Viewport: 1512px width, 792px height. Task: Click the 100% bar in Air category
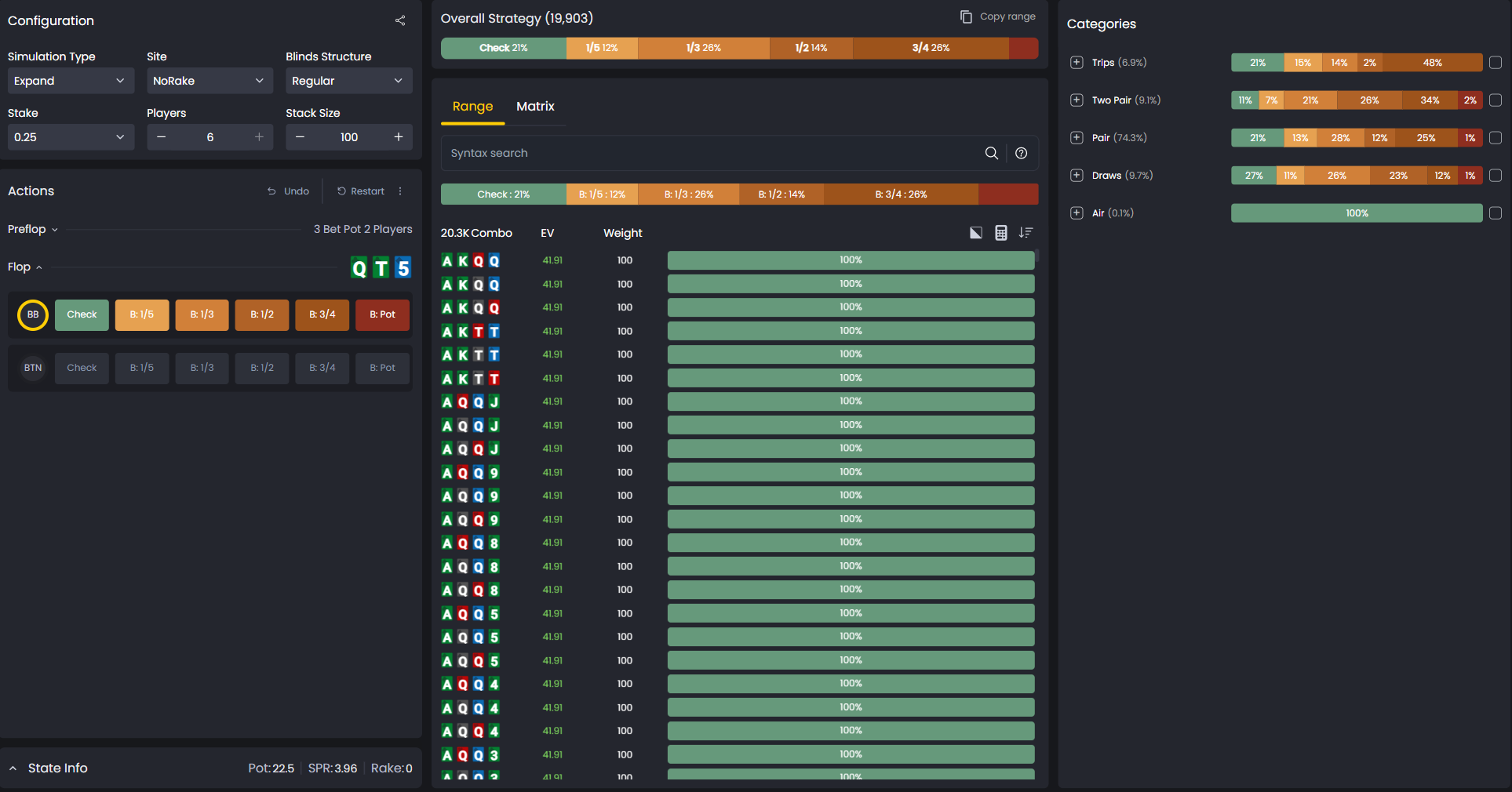coord(1357,213)
